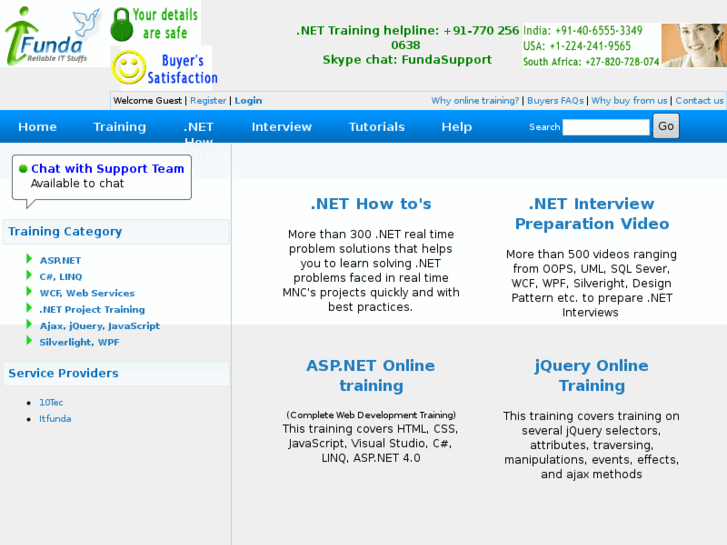Click the green arrow beside .NET Project Training
This screenshot has height=545, width=727.
(x=29, y=308)
